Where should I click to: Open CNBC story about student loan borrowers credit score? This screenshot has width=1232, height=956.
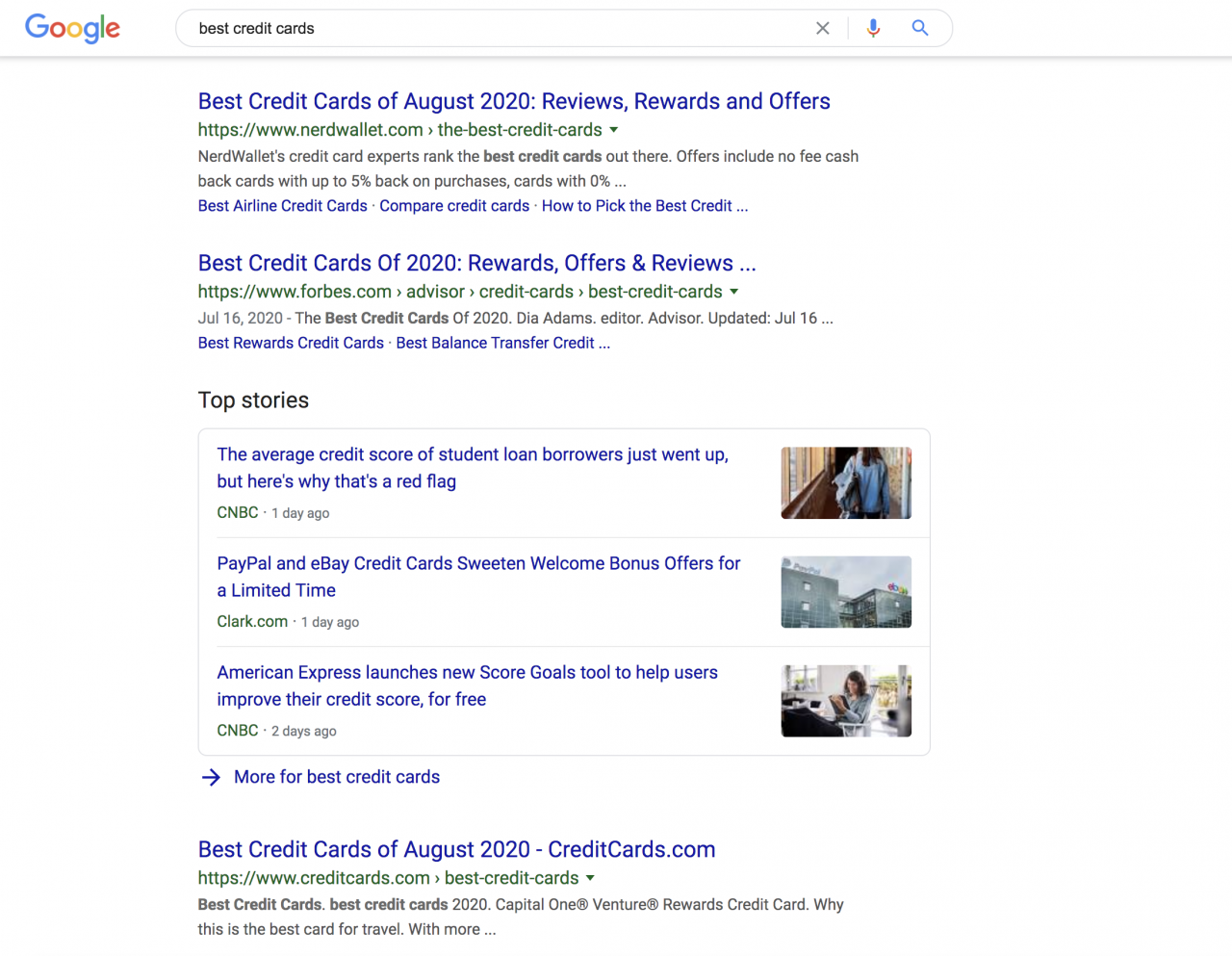[x=473, y=468]
